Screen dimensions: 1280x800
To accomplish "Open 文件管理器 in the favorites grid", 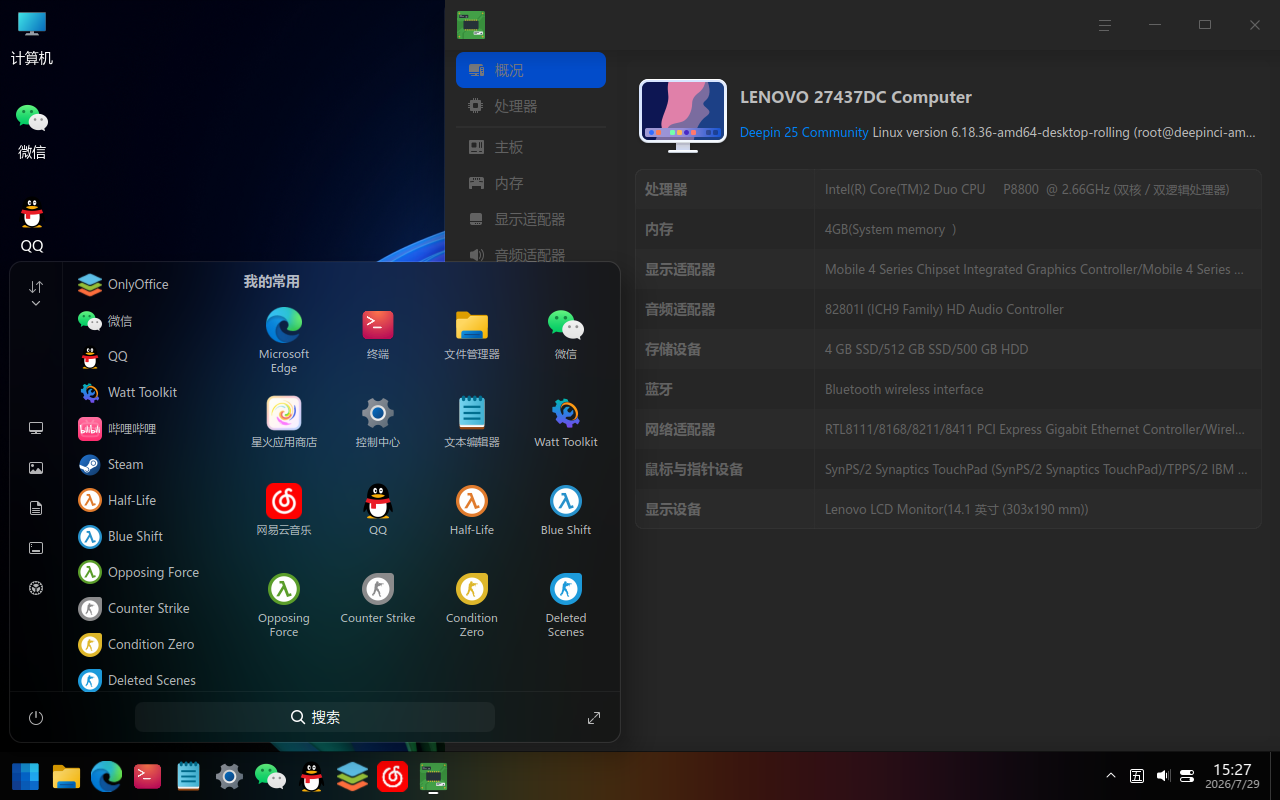I will pos(472,334).
